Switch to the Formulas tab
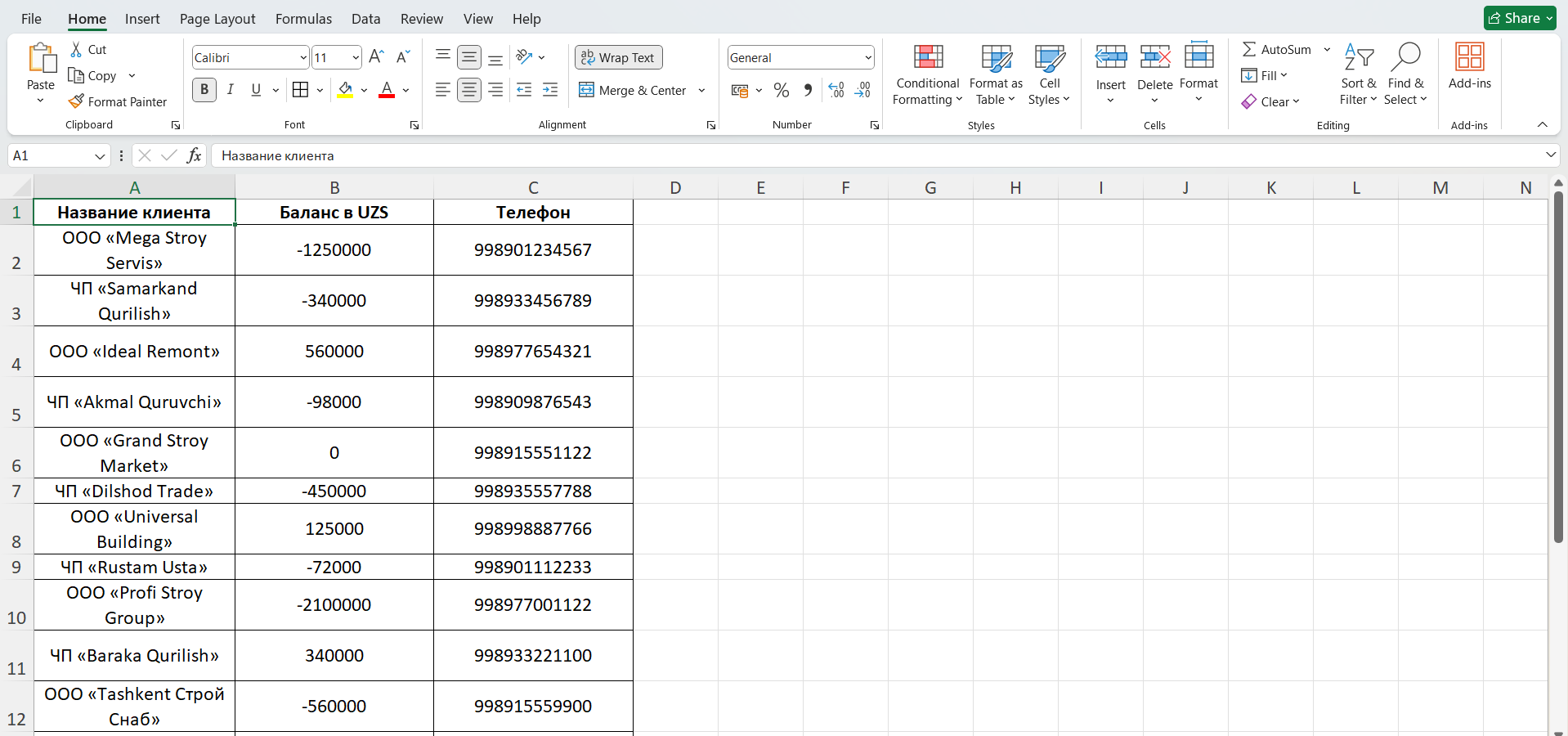The height and width of the screenshot is (736, 1568). tap(303, 19)
